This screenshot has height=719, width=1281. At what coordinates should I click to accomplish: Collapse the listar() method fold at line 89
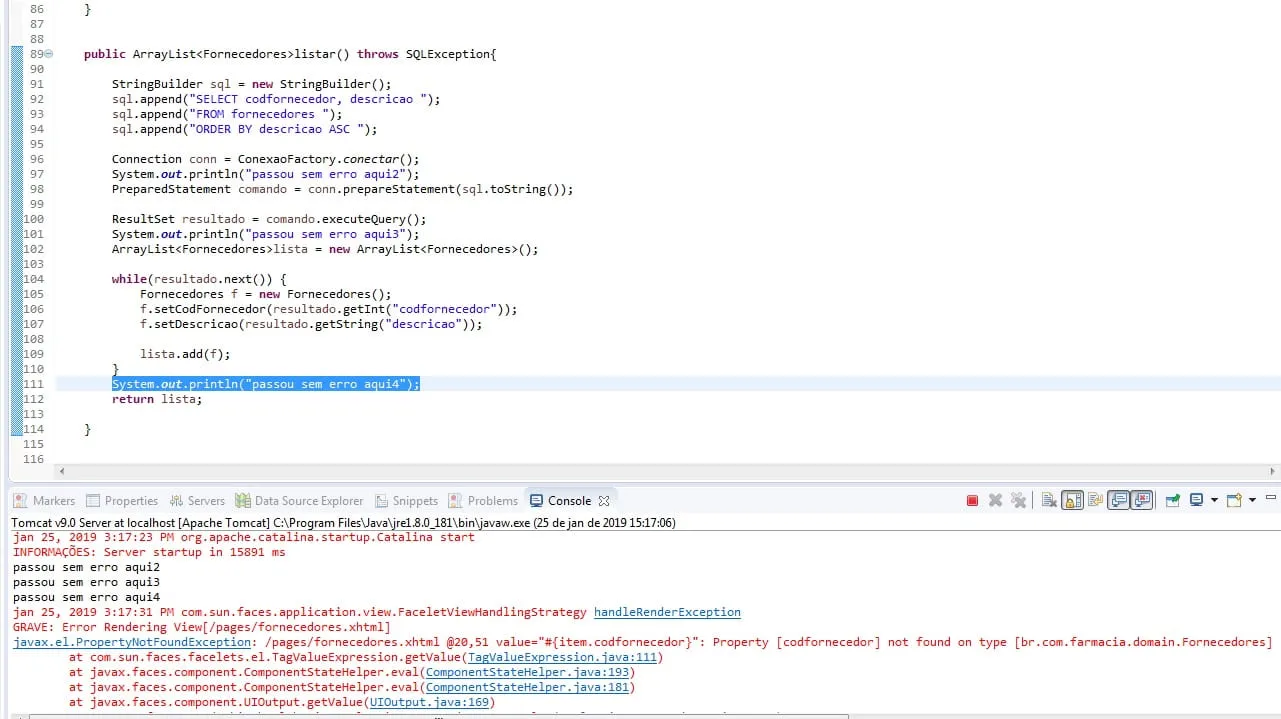click(49, 54)
